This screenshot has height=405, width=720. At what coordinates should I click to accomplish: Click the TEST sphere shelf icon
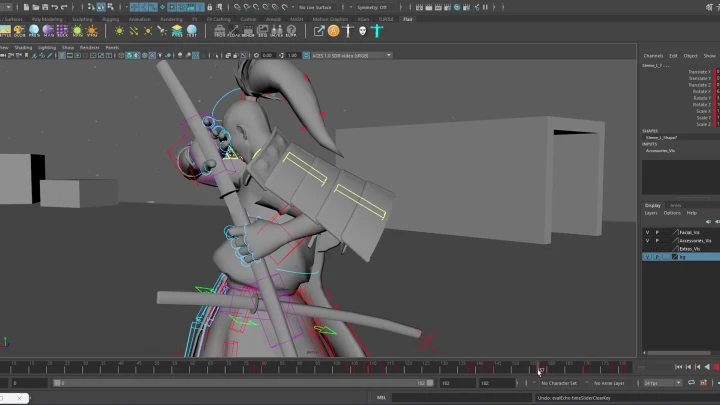point(191,31)
